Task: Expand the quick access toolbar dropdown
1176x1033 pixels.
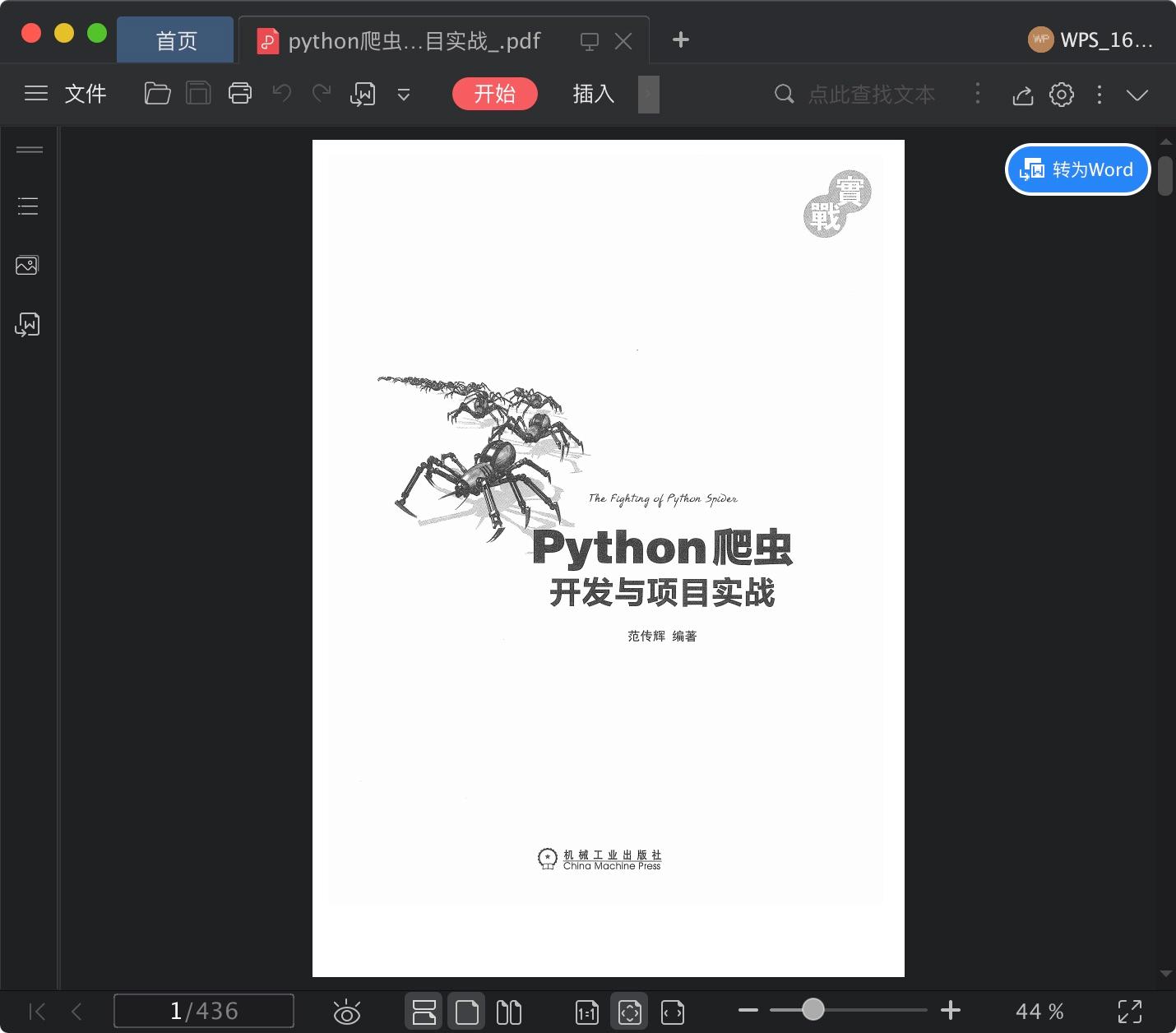Action: 404,95
